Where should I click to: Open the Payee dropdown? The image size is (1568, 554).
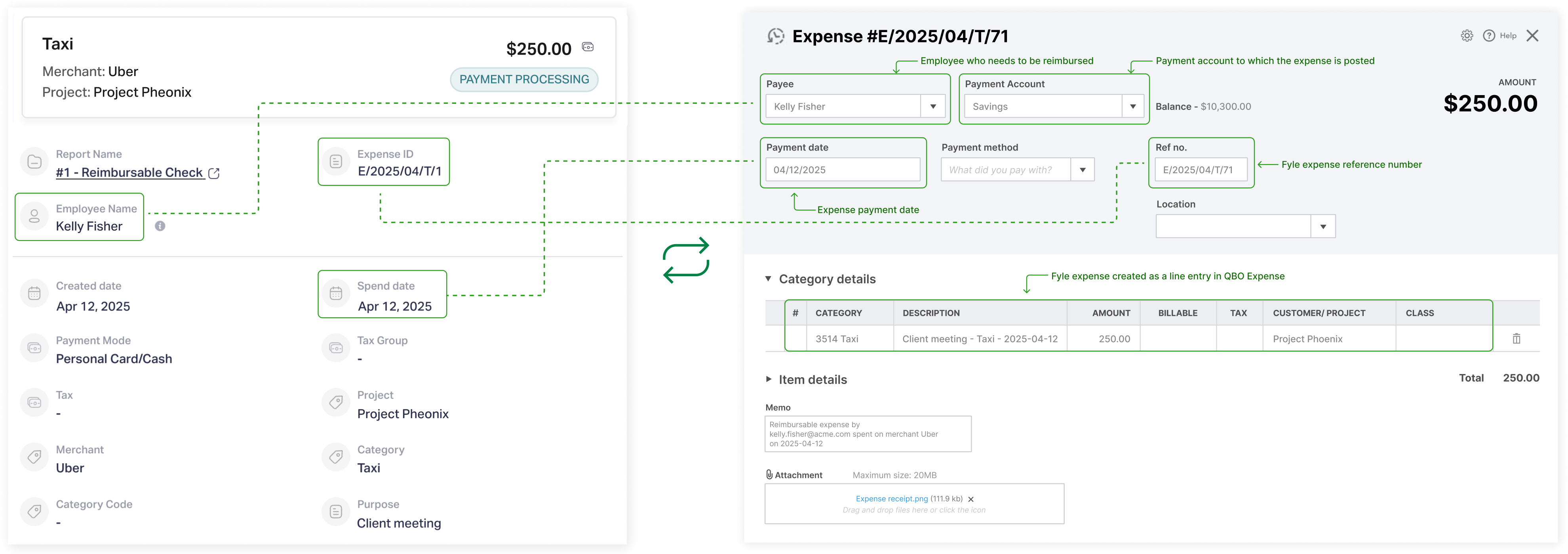[x=933, y=106]
